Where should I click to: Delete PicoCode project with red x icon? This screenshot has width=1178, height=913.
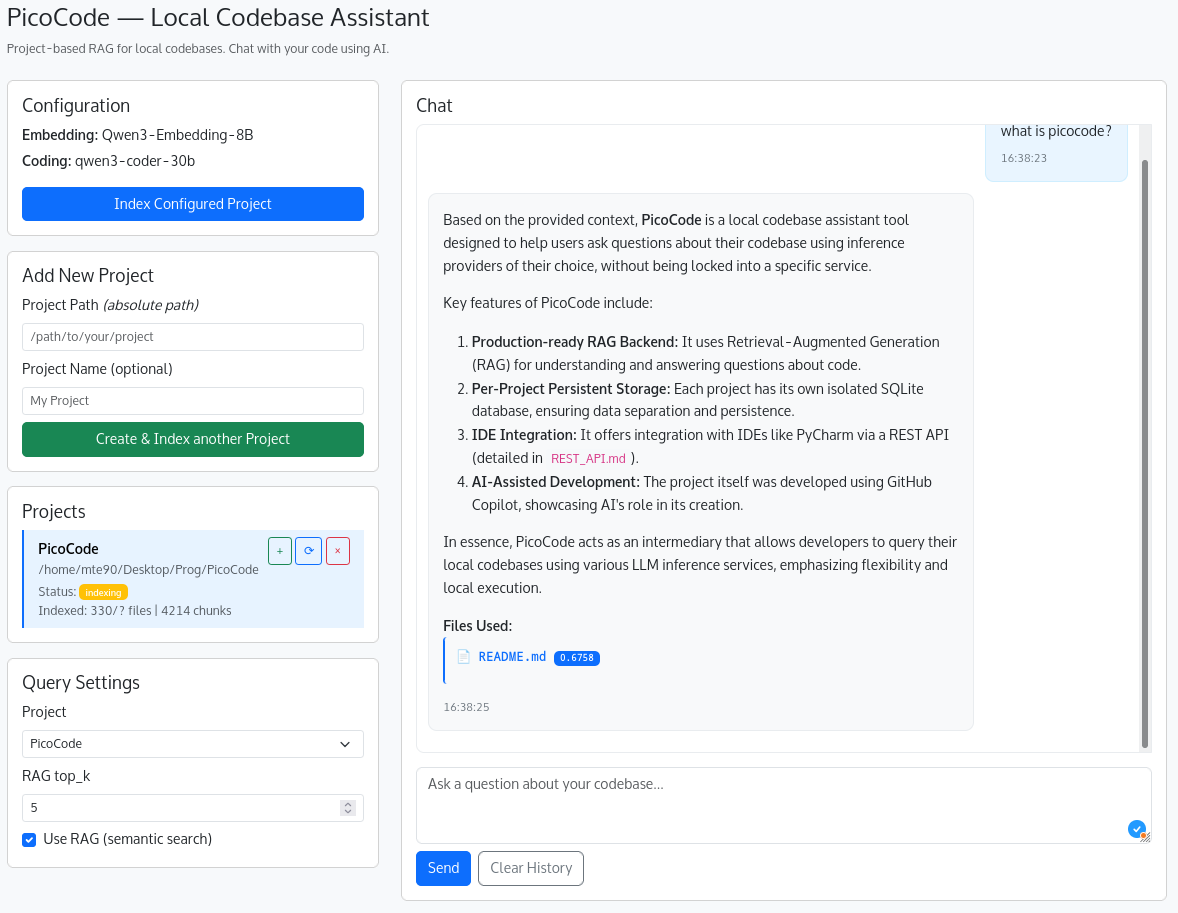tap(338, 551)
